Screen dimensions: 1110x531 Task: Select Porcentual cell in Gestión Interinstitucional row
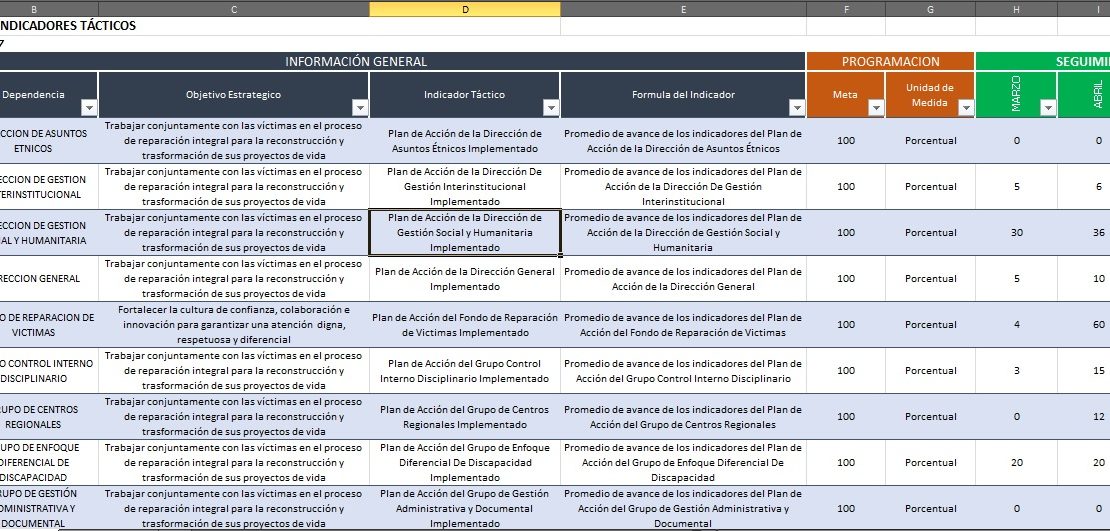pos(930,187)
